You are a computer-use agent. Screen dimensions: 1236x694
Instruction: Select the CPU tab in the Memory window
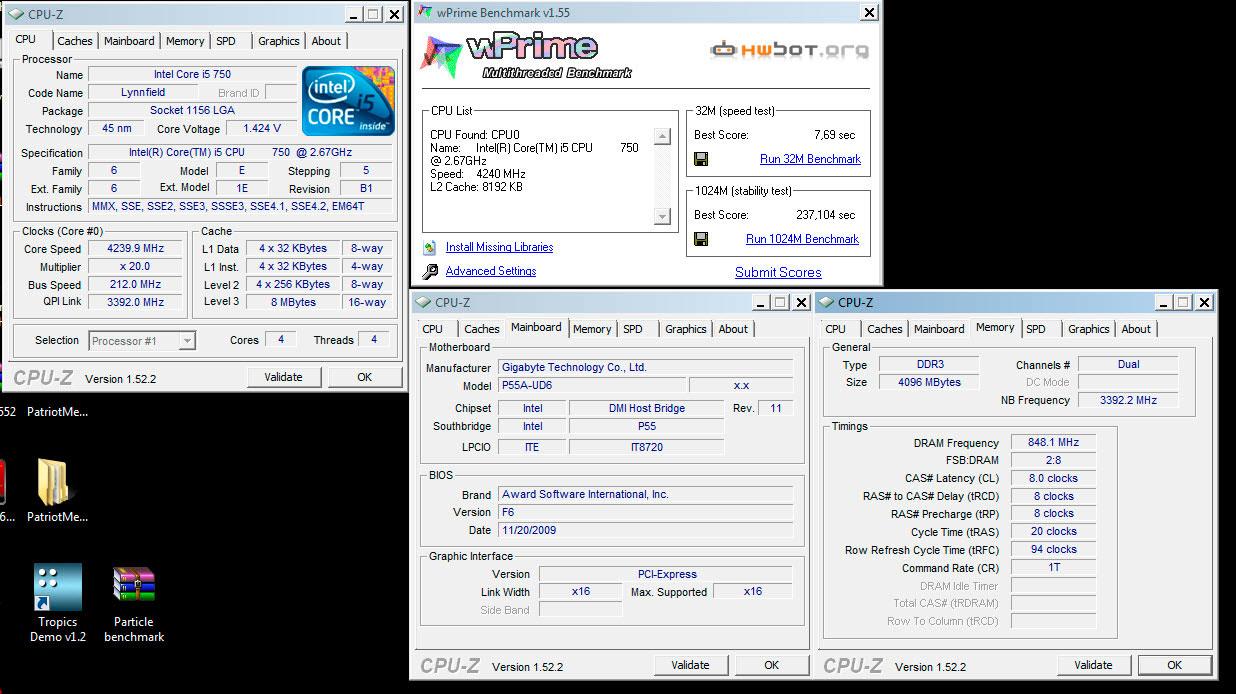point(836,329)
